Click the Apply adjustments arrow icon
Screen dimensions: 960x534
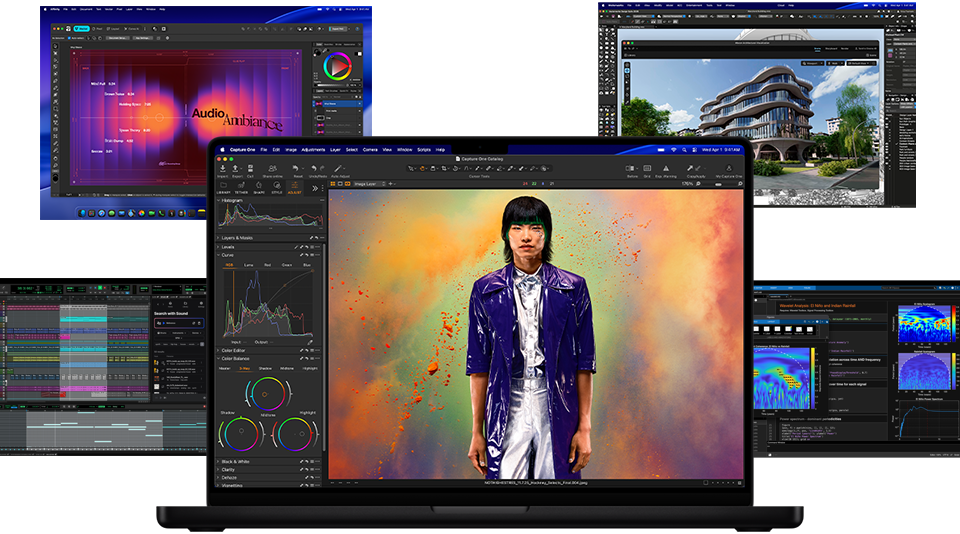pyautogui.click(x=697, y=168)
